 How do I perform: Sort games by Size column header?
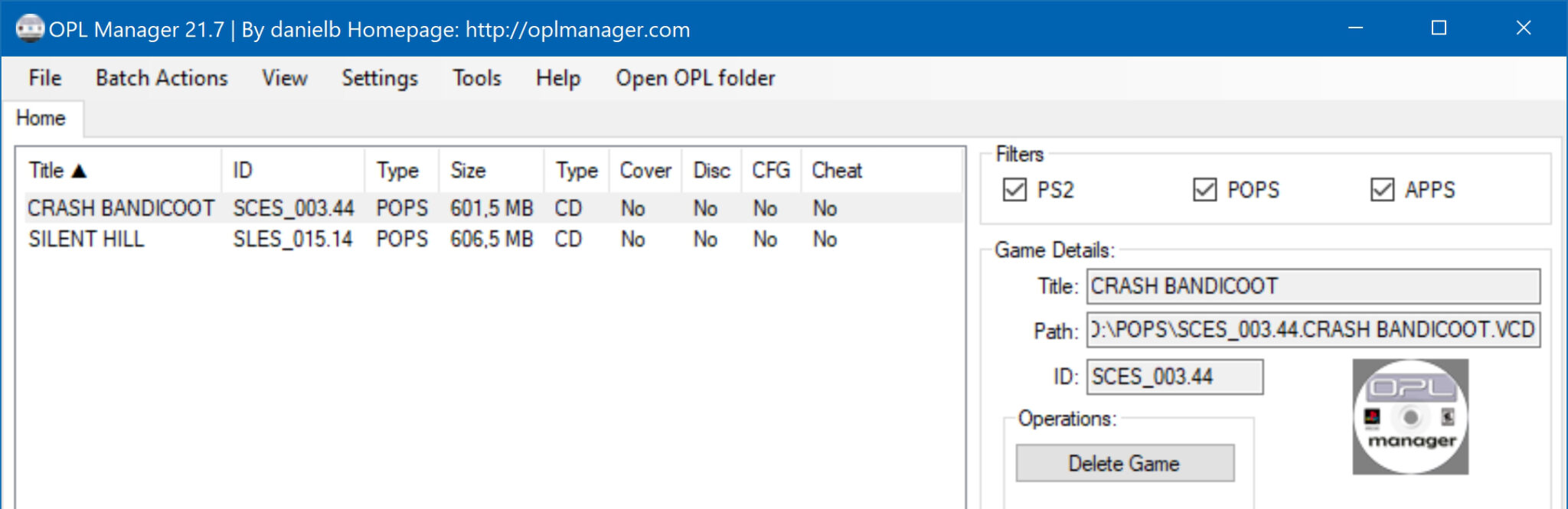coord(468,170)
